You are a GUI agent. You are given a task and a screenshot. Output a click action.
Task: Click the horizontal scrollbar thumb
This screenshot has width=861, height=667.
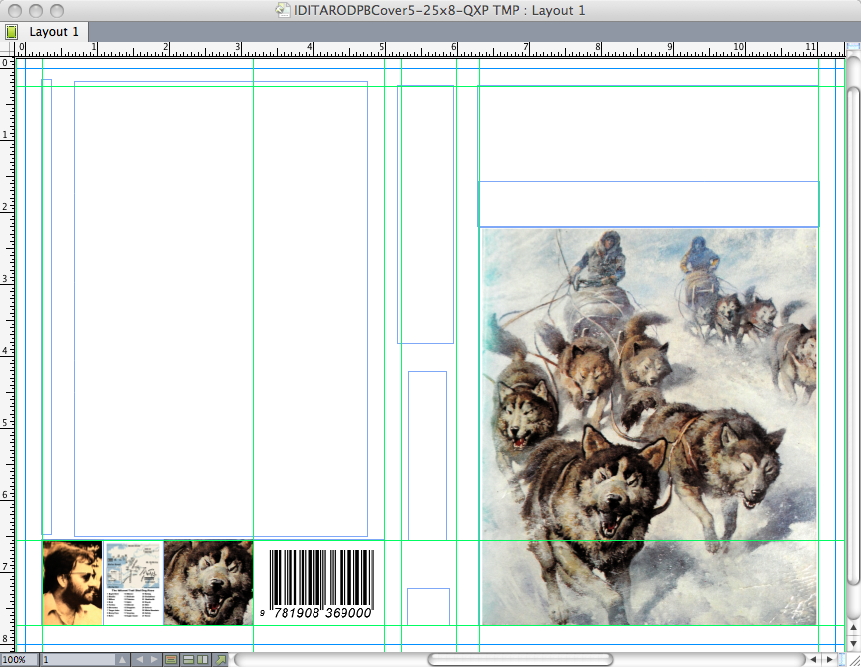point(520,659)
